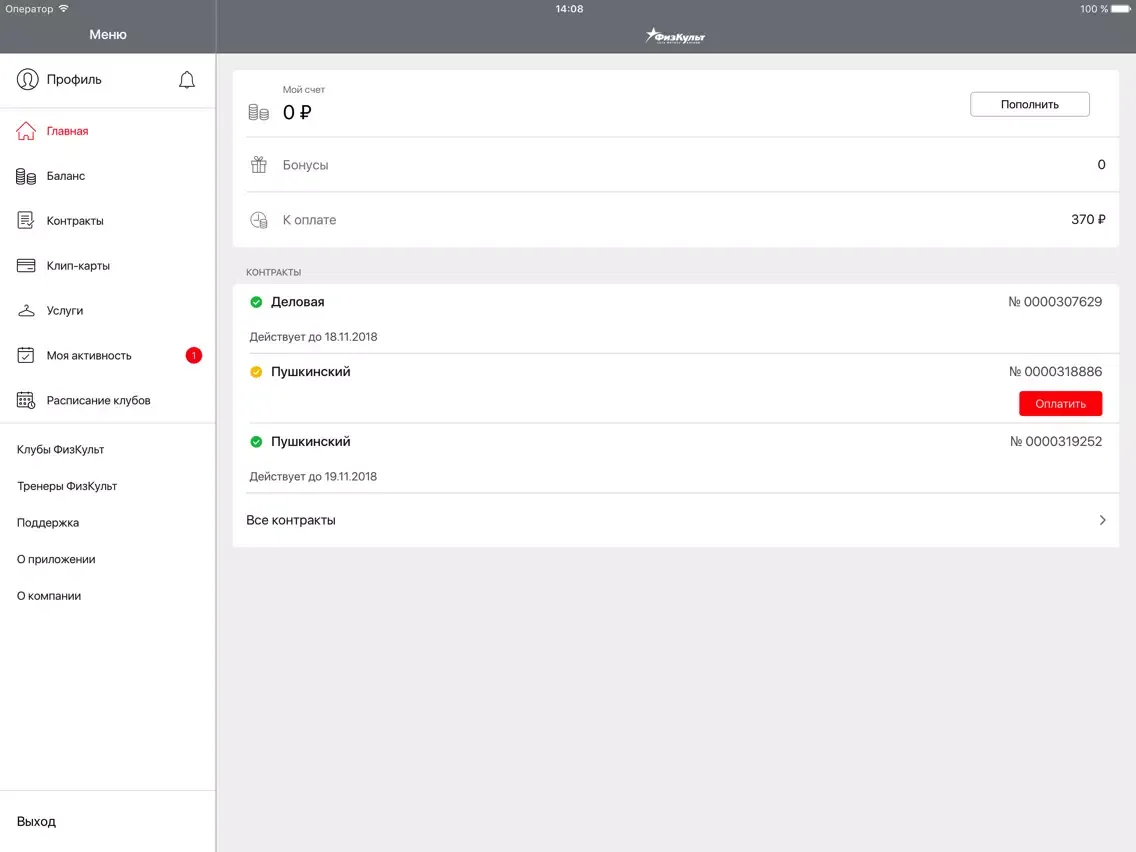This screenshot has width=1136, height=852.
Task: Click the Моя активность calendar-check icon
Action: [26, 356]
